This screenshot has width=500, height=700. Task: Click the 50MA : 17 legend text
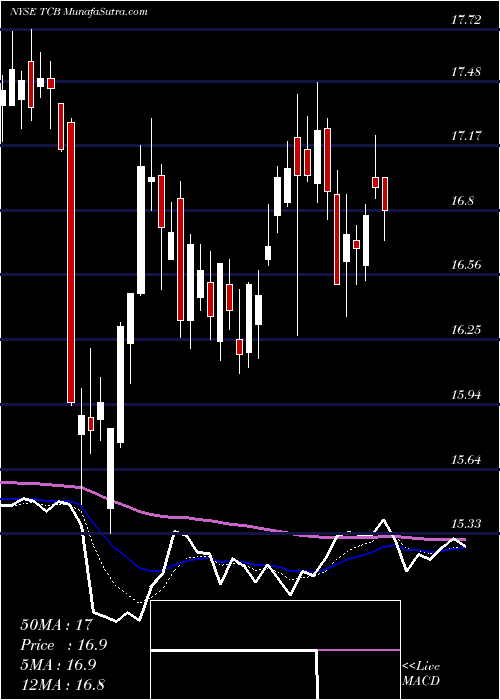click(x=57, y=625)
